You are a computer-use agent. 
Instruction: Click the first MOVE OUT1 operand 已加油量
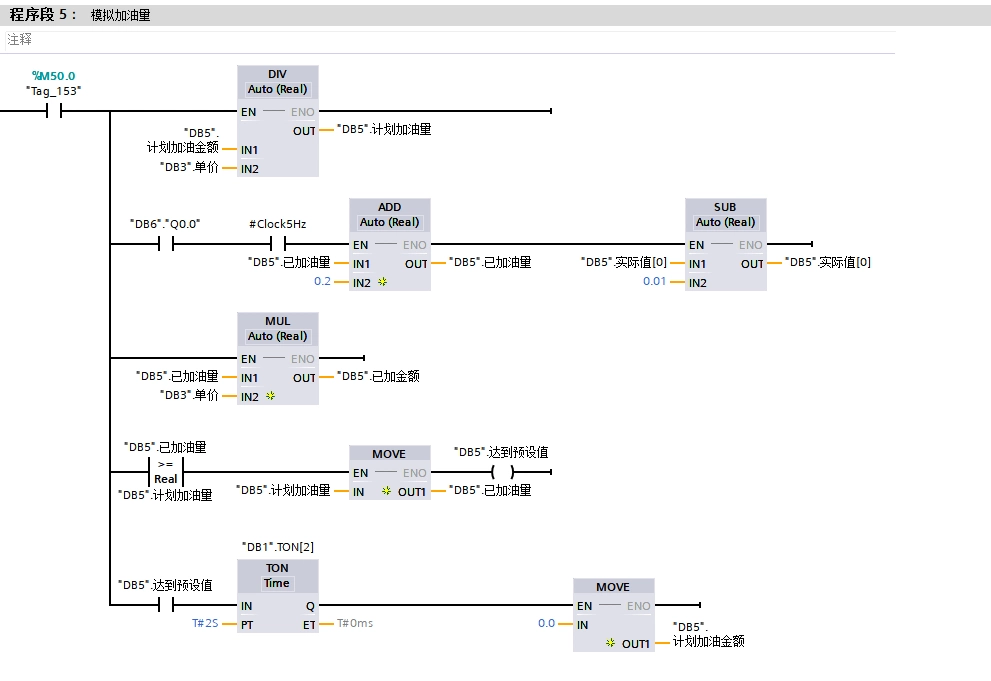[490, 490]
